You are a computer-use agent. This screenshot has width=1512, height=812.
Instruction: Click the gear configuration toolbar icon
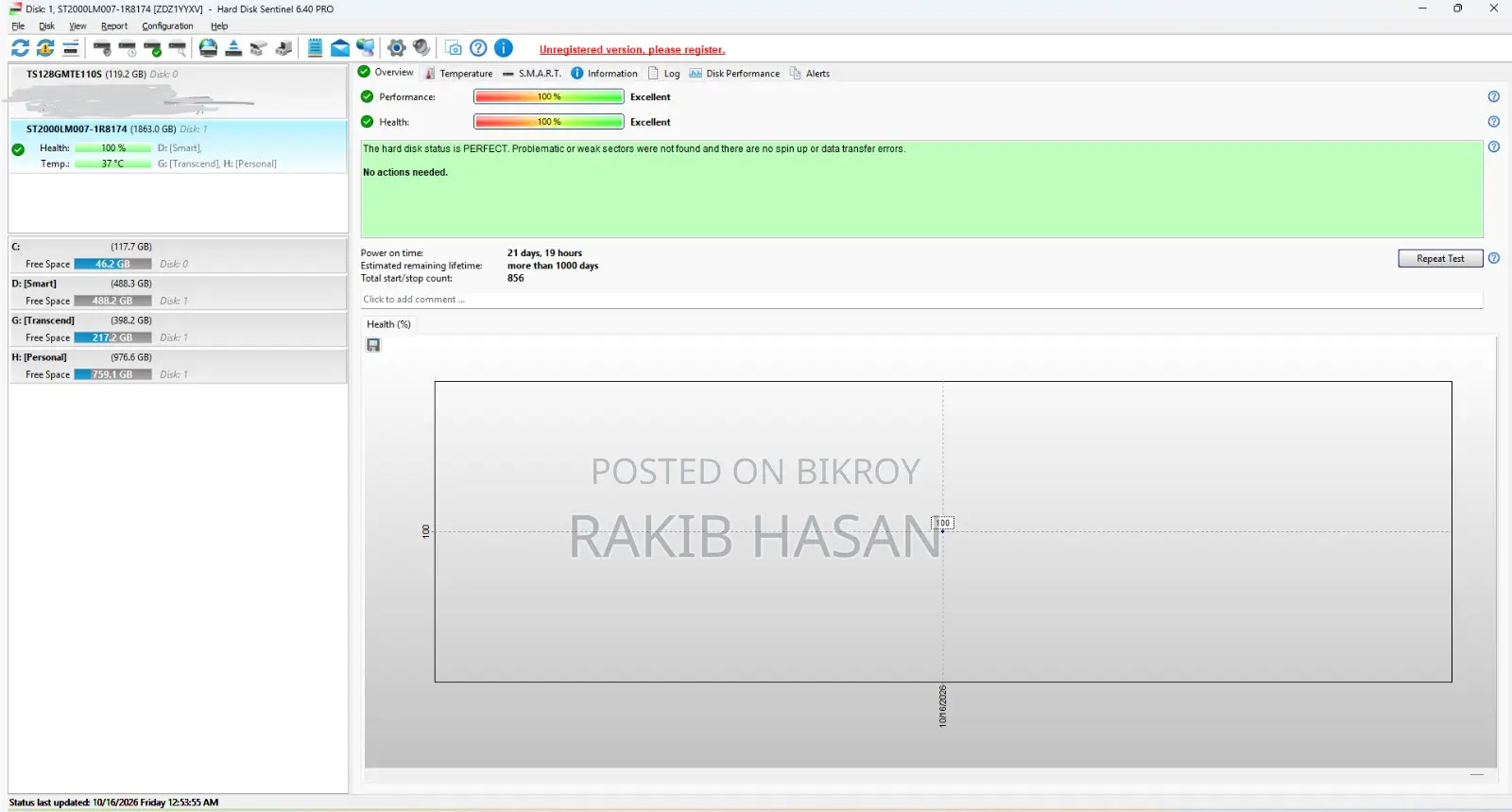click(397, 48)
